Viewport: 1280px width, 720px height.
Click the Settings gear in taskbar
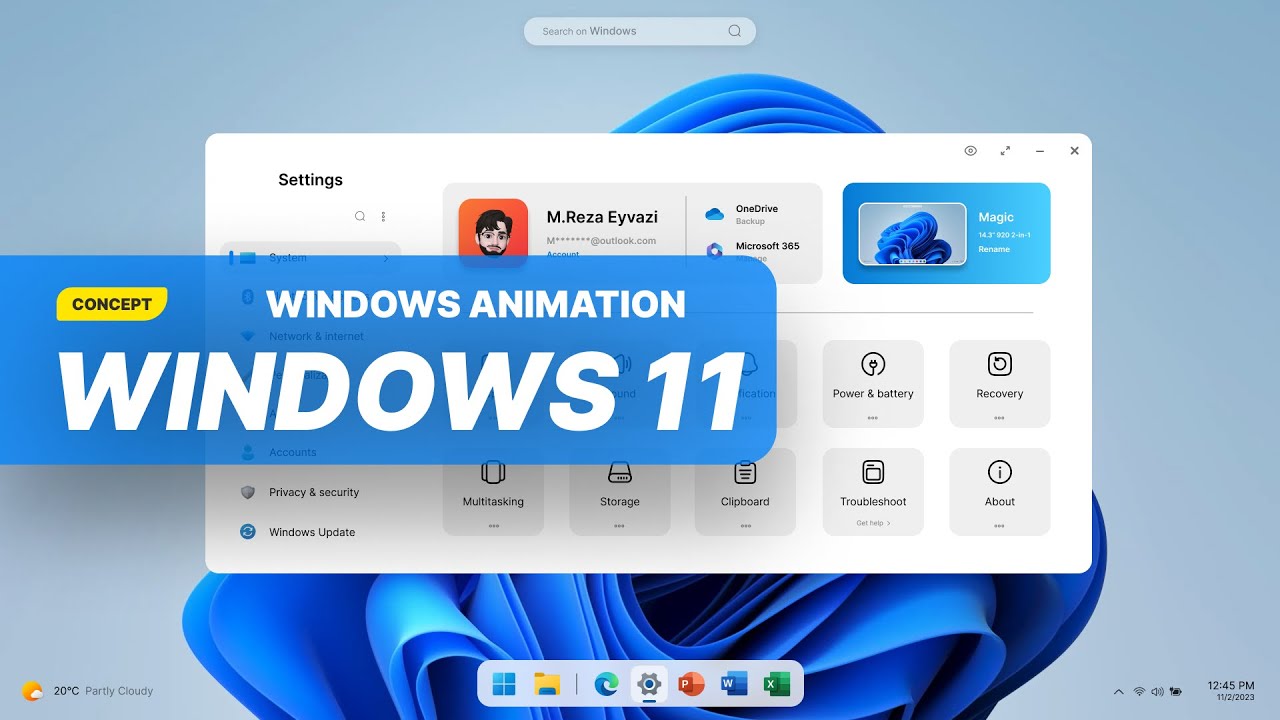tap(649, 684)
